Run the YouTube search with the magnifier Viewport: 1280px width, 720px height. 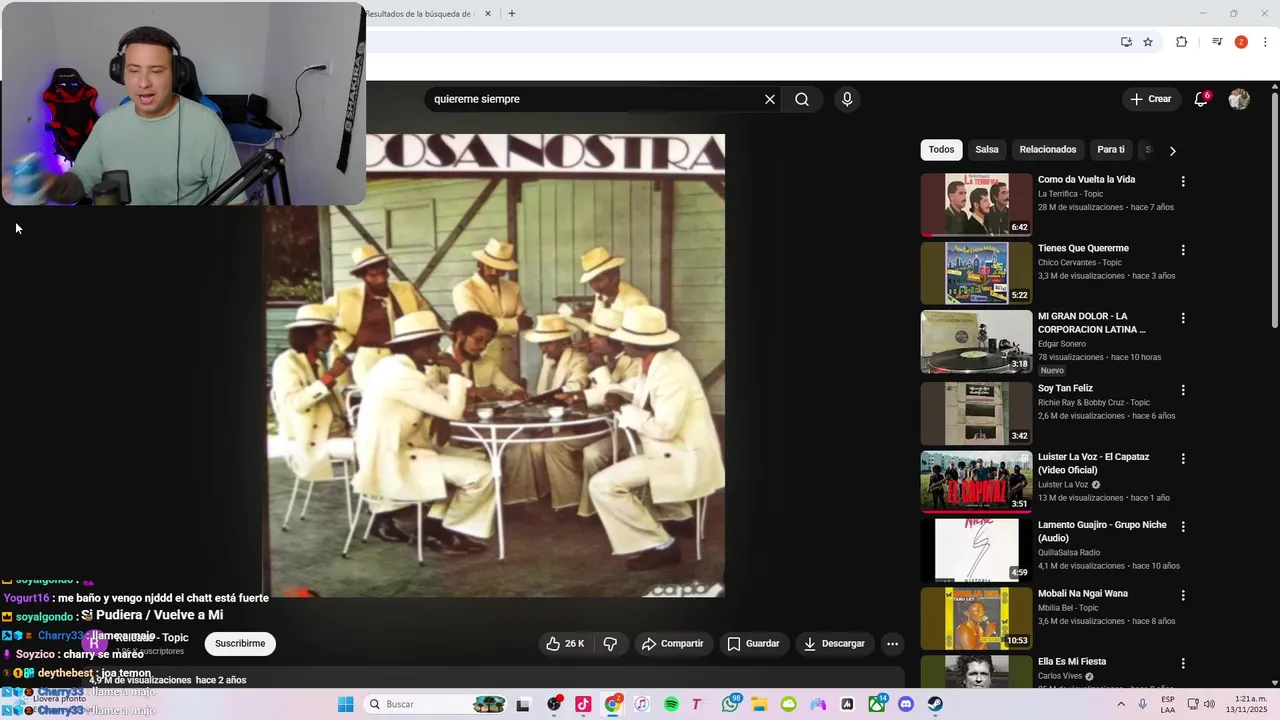802,99
